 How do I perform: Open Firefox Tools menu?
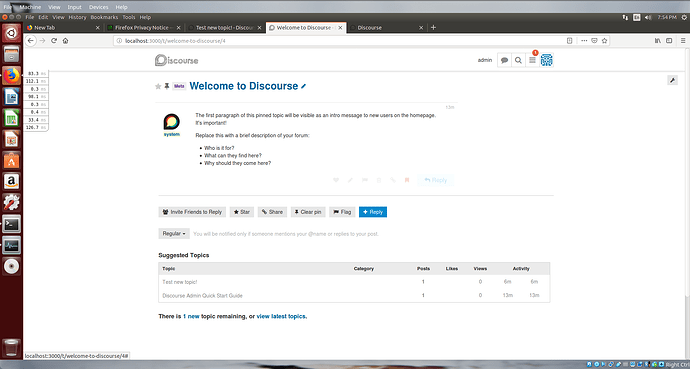[129, 17]
